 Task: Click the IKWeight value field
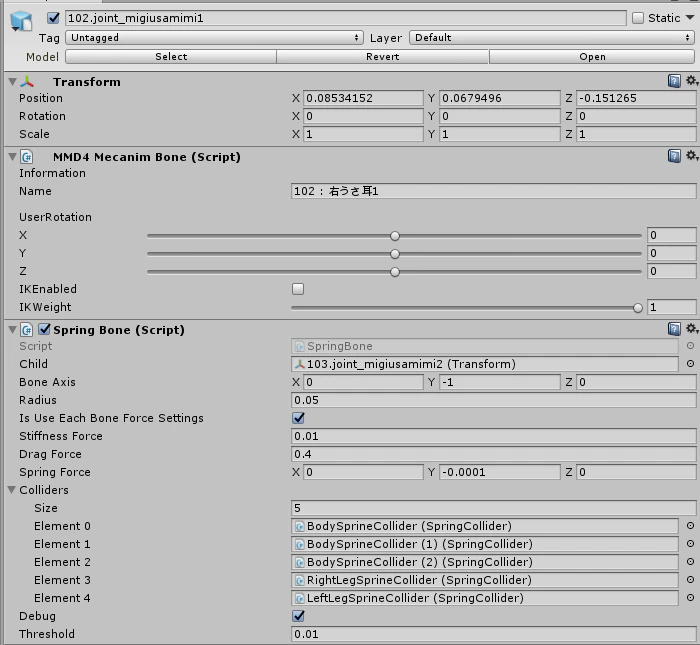pos(672,307)
